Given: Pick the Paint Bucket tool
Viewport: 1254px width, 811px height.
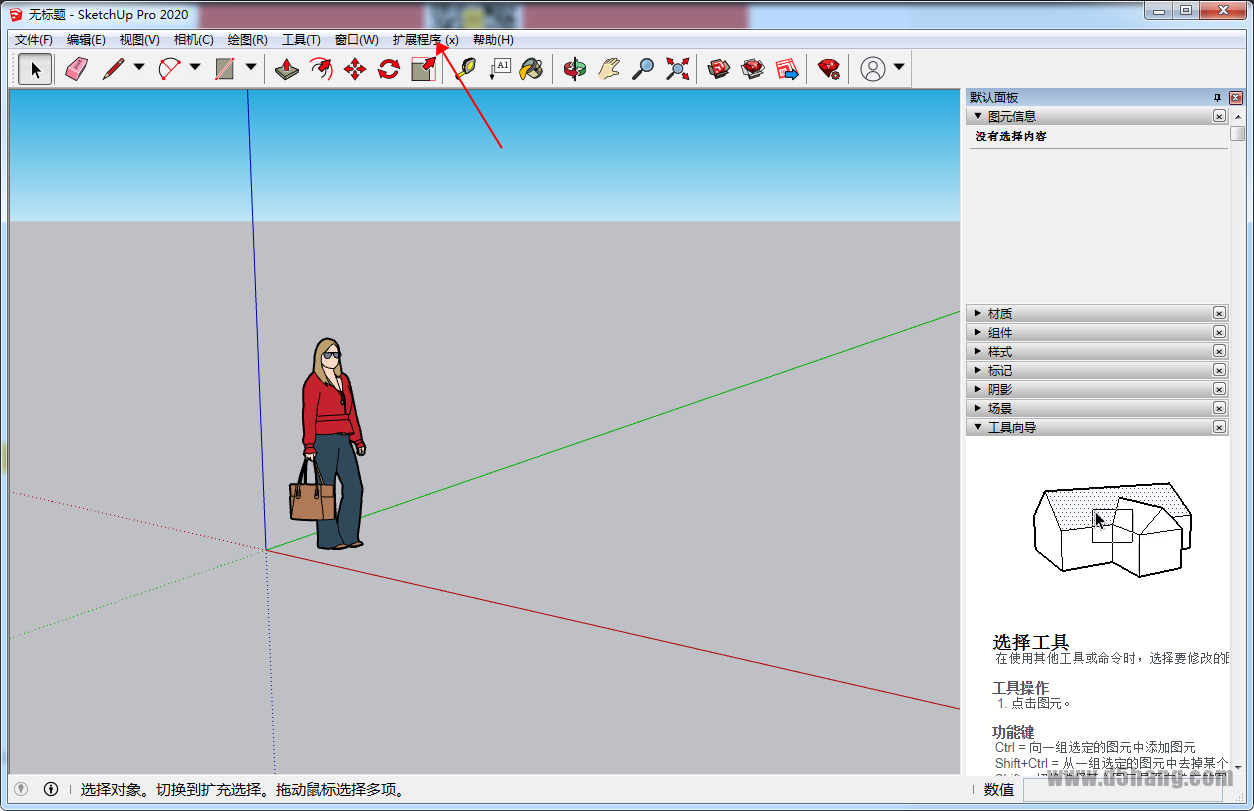Looking at the screenshot, I should tap(532, 68).
